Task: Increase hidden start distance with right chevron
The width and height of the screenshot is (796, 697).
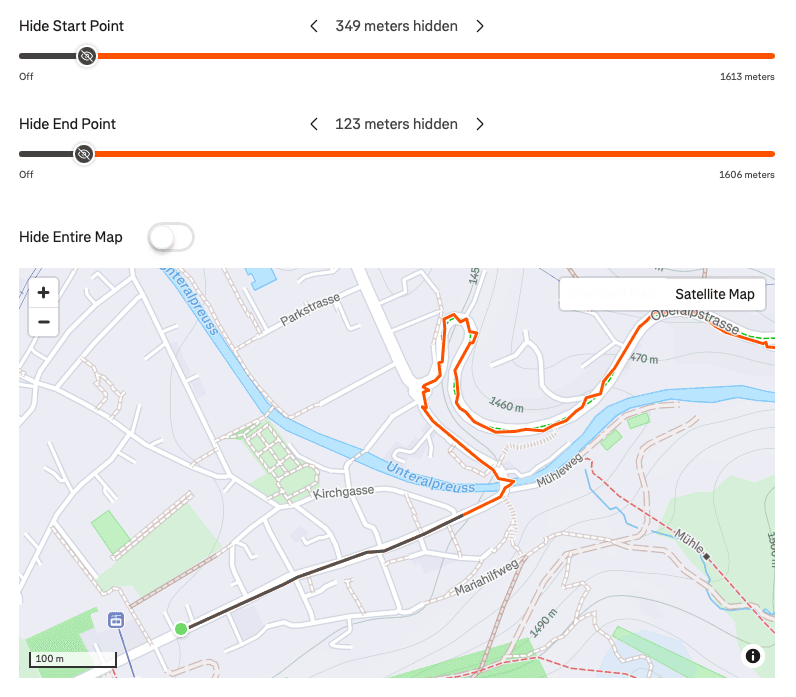Action: 480,26
